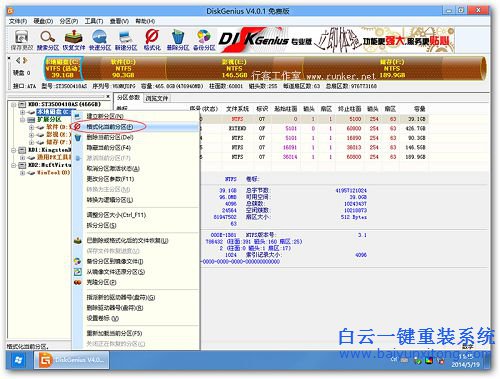Screen dimensions: 500x379
Task: Select the 软件(D:) 90.3GB partition bar segment
Action: pos(123,68)
